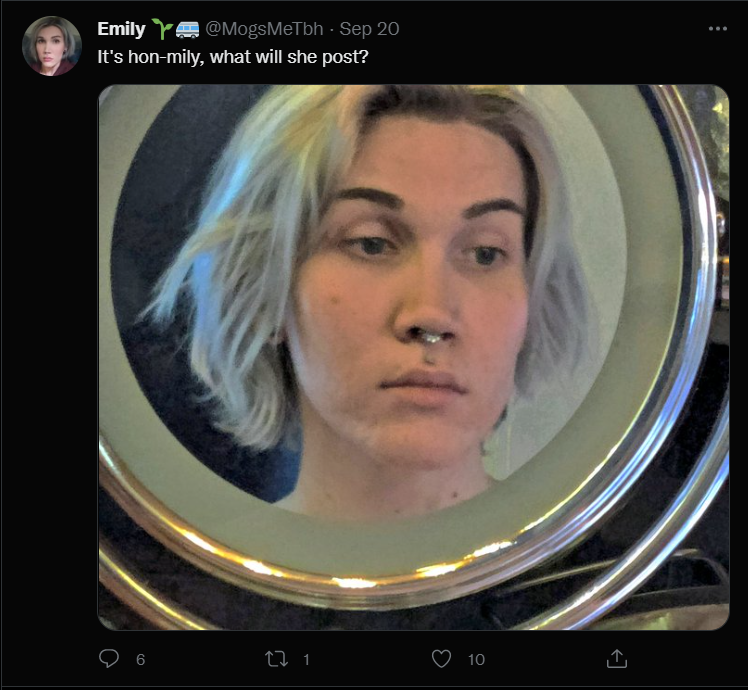Click the seedling emoji beside Emily

click(162, 29)
